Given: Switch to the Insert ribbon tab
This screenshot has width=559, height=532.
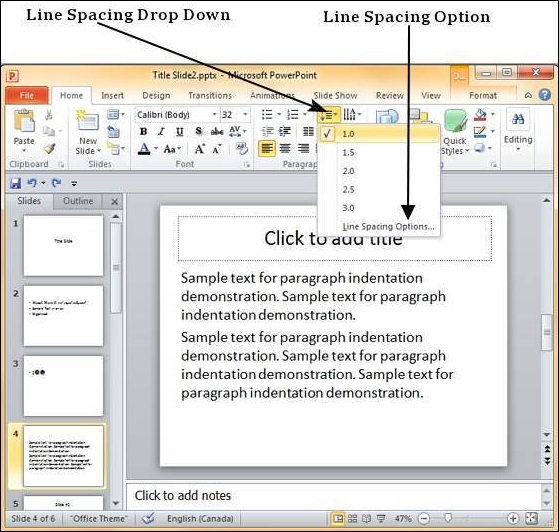Looking at the screenshot, I should point(112,96).
